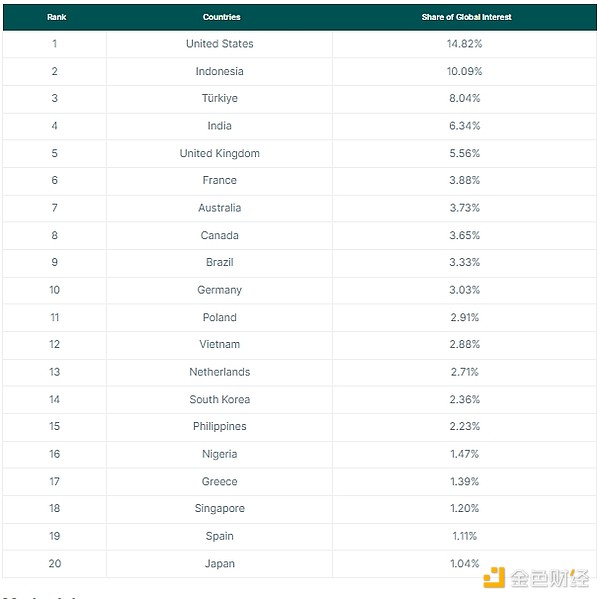Click the Singapore table cell
The height and width of the screenshot is (599, 600).
tap(220, 509)
